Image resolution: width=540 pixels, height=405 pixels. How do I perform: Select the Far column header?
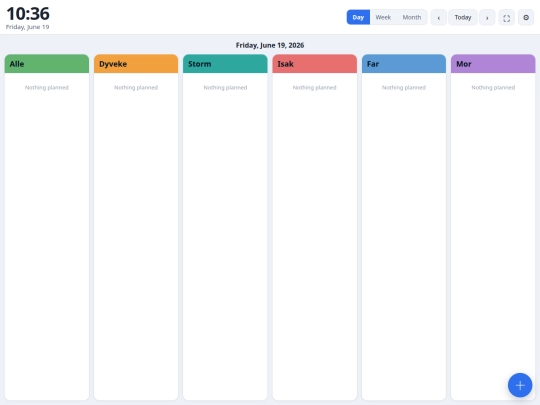click(404, 64)
